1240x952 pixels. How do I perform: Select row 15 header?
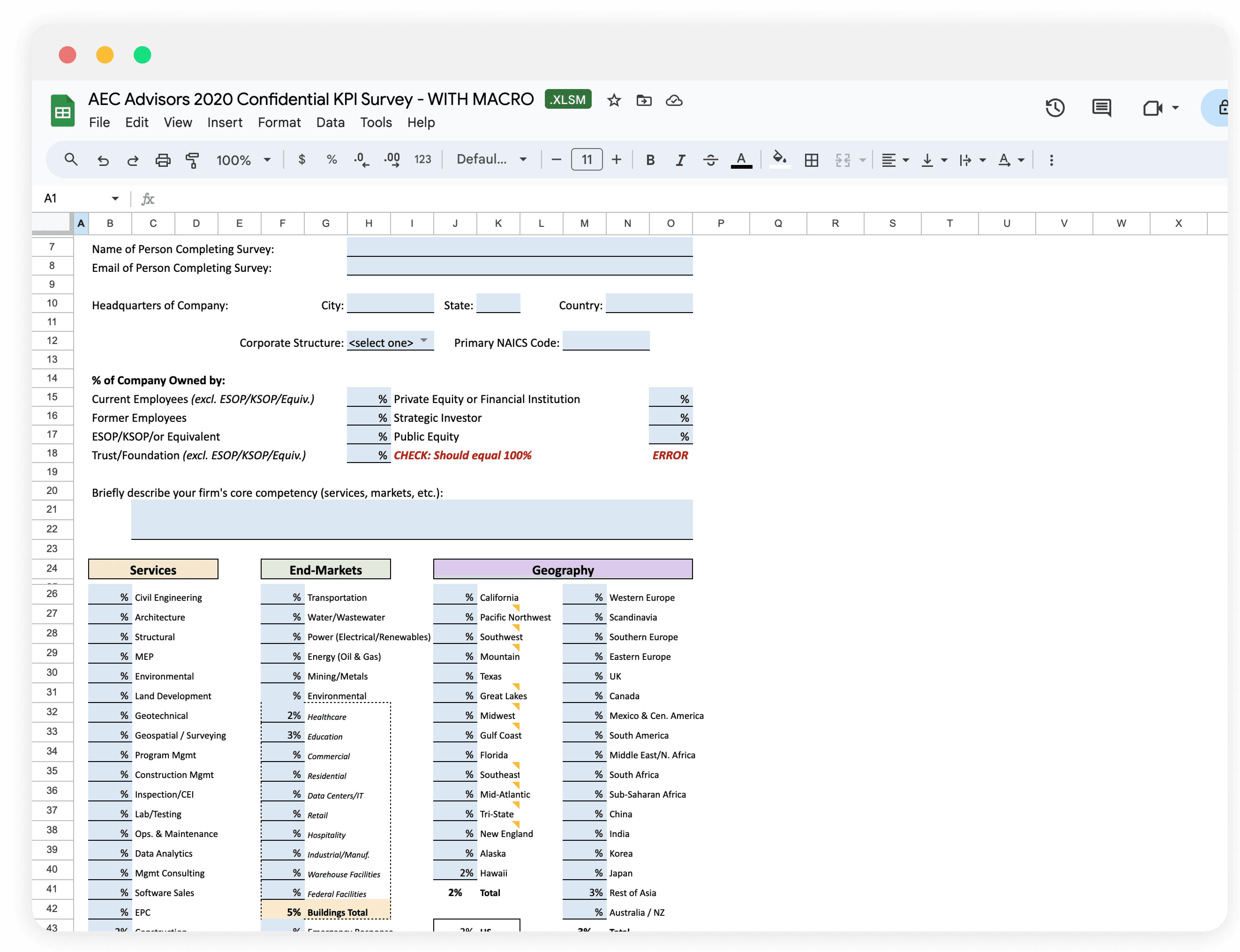click(52, 397)
